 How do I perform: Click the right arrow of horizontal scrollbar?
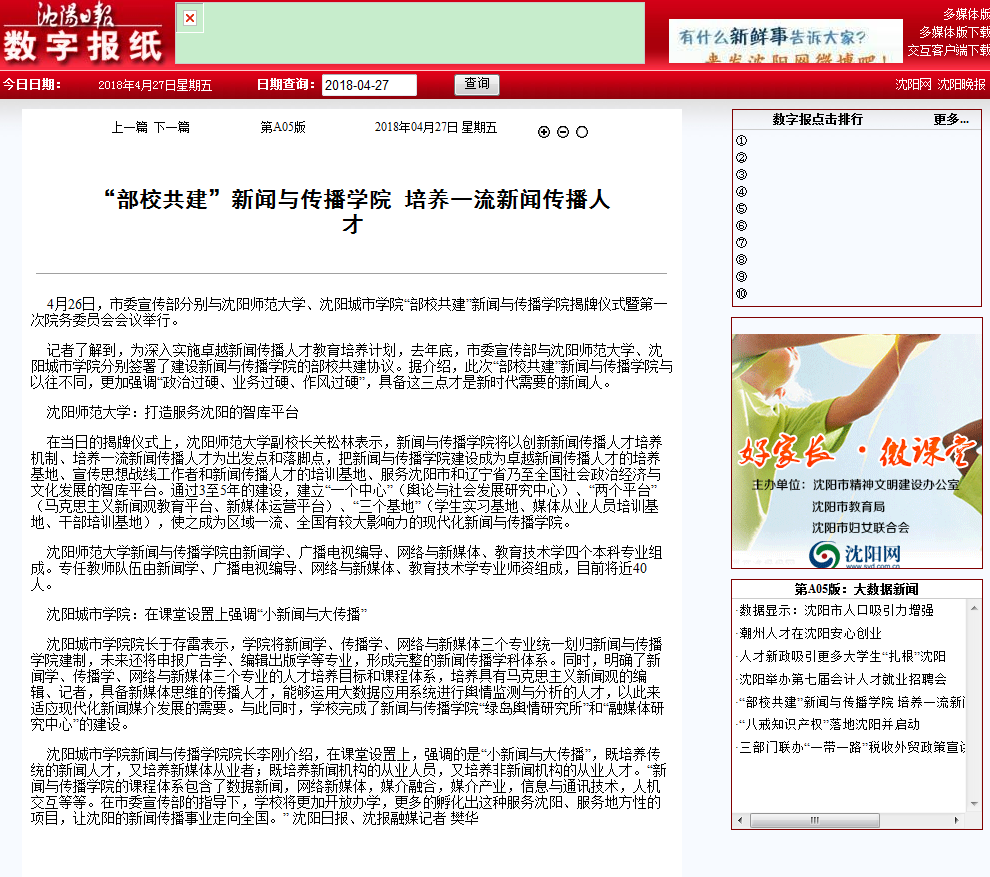point(959,819)
